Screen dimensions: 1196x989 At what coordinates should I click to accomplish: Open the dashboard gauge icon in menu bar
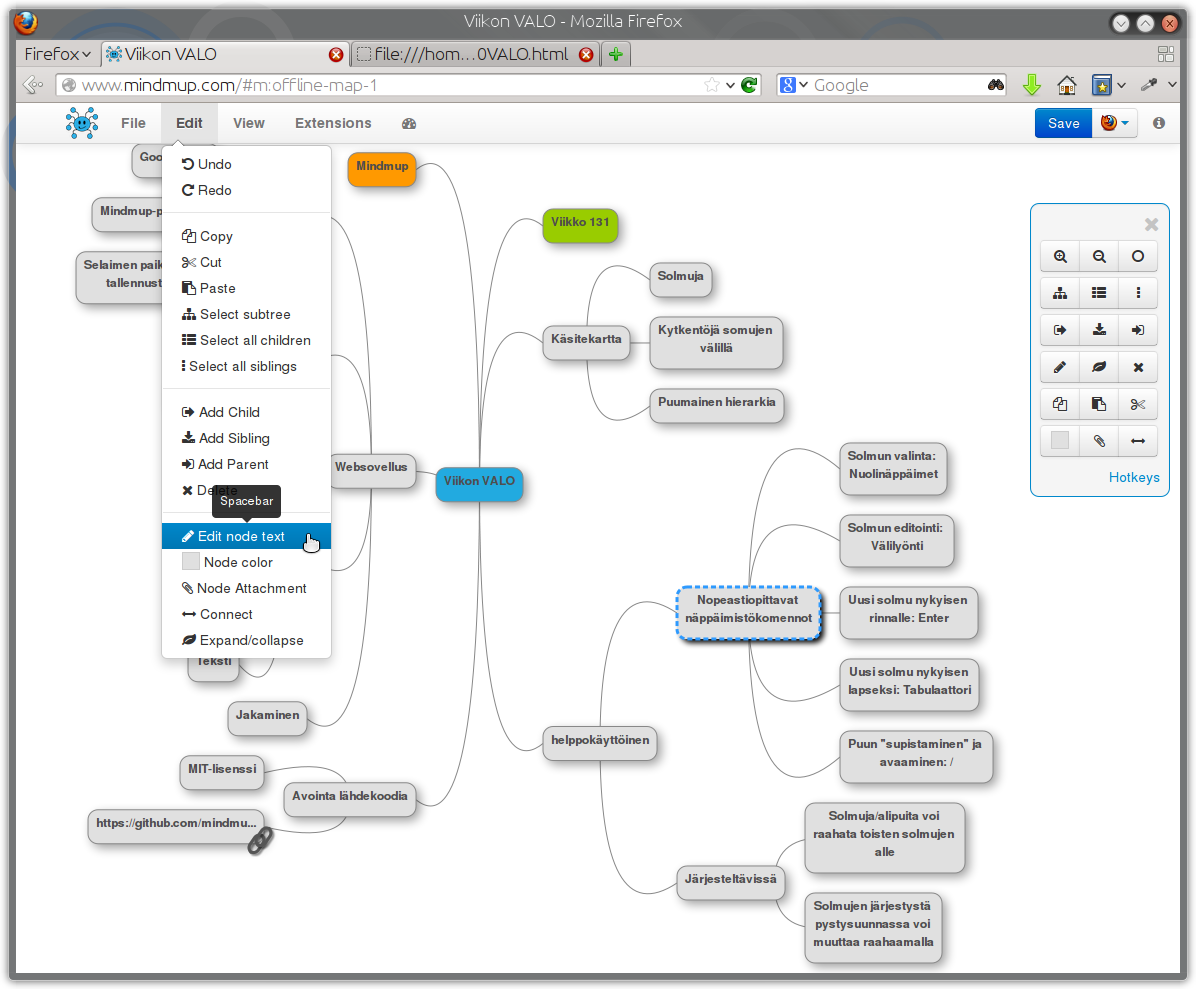[x=409, y=124]
